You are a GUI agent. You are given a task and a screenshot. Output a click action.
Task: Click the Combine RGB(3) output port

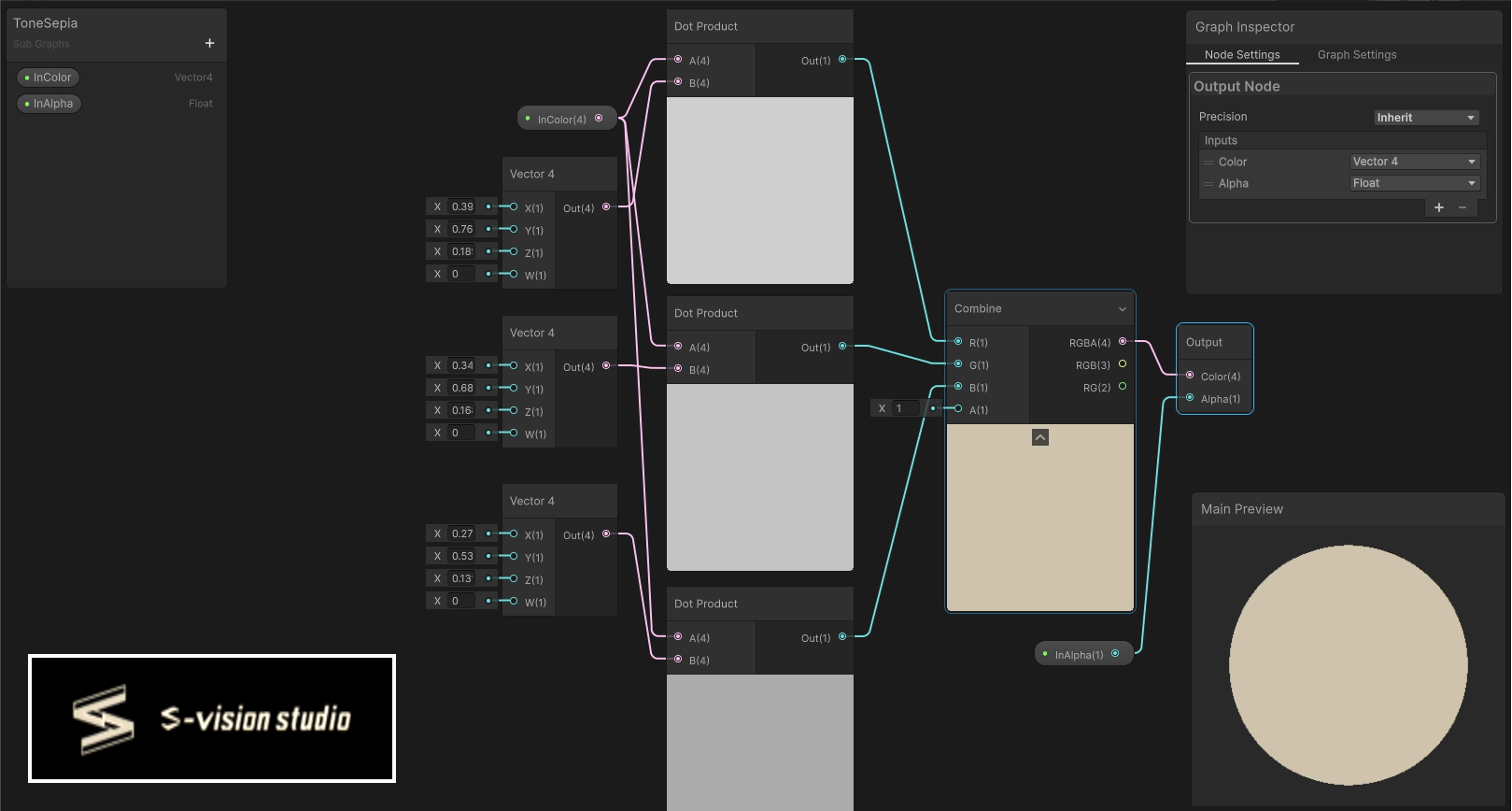pyautogui.click(x=1123, y=363)
